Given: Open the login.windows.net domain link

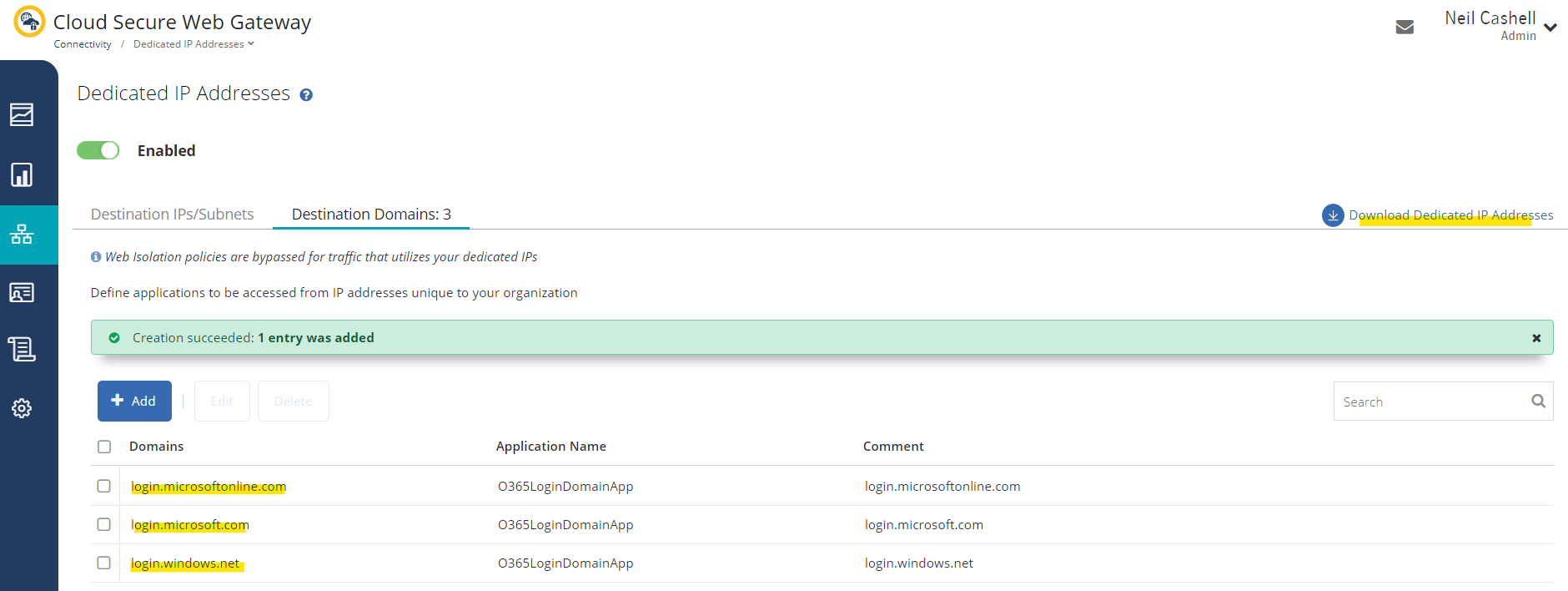Looking at the screenshot, I should coord(185,563).
